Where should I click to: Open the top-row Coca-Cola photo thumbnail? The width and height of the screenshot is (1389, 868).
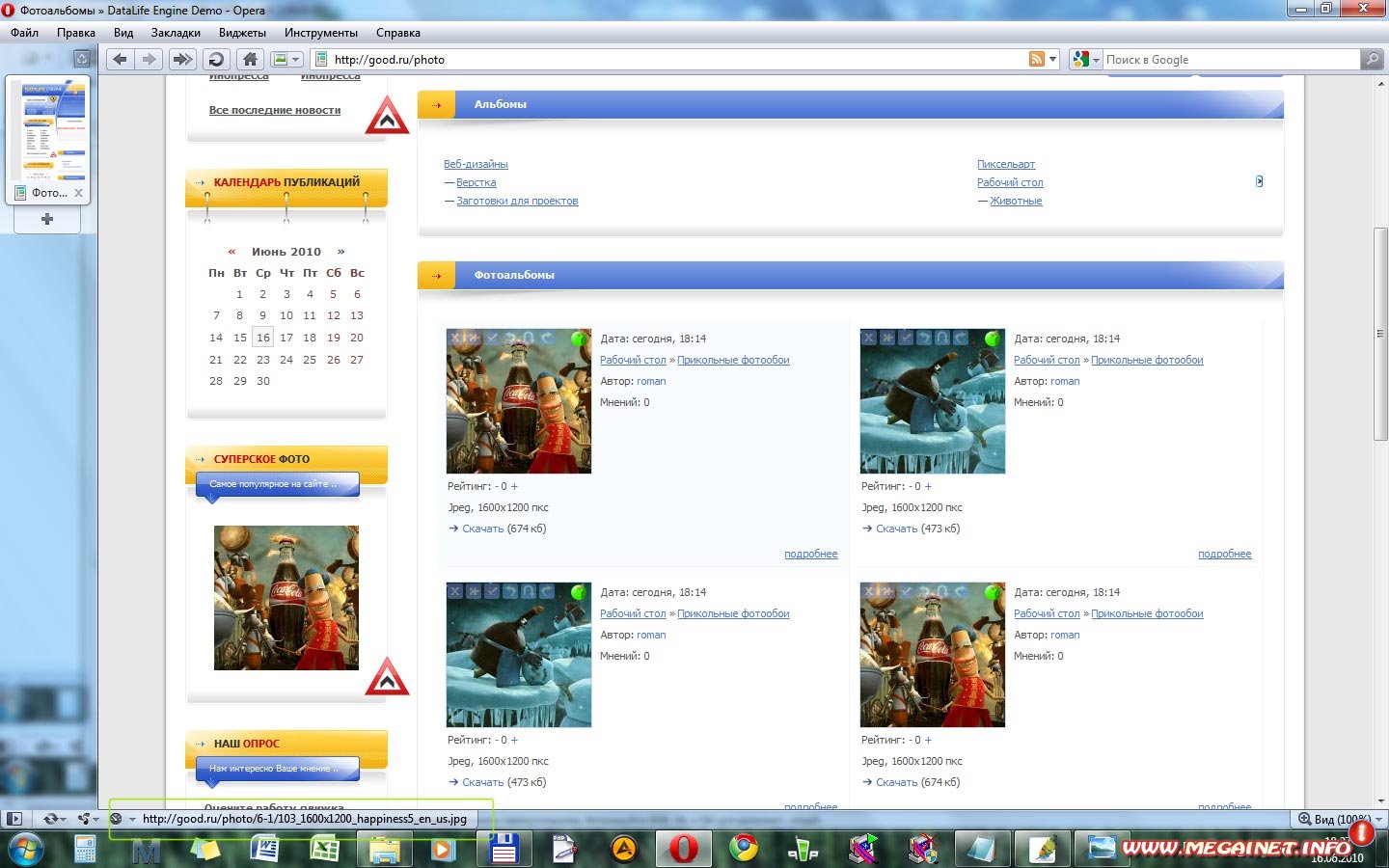(519, 401)
